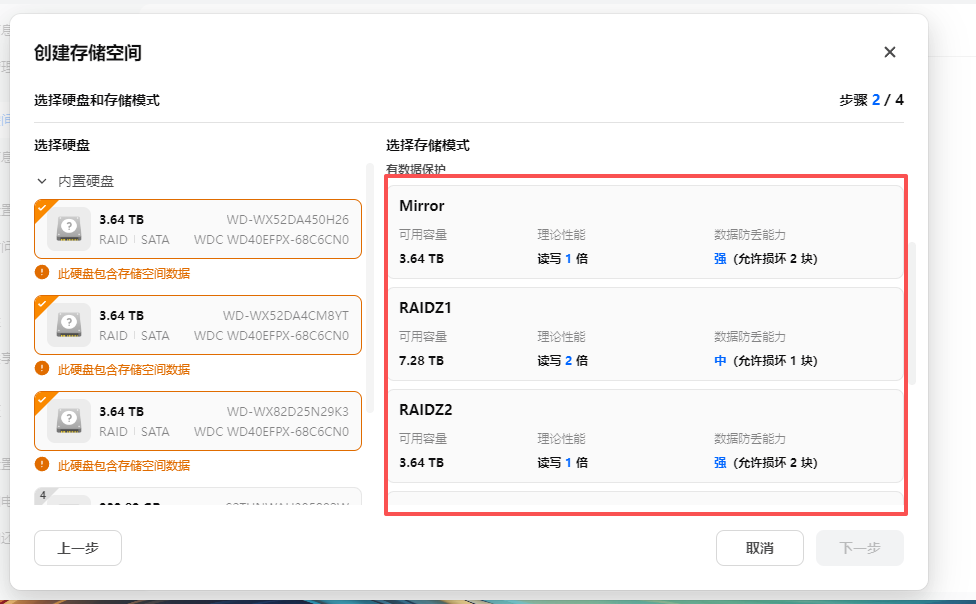
Task: Click serial number WD-WX52DA450H26
Action: [x=288, y=220]
